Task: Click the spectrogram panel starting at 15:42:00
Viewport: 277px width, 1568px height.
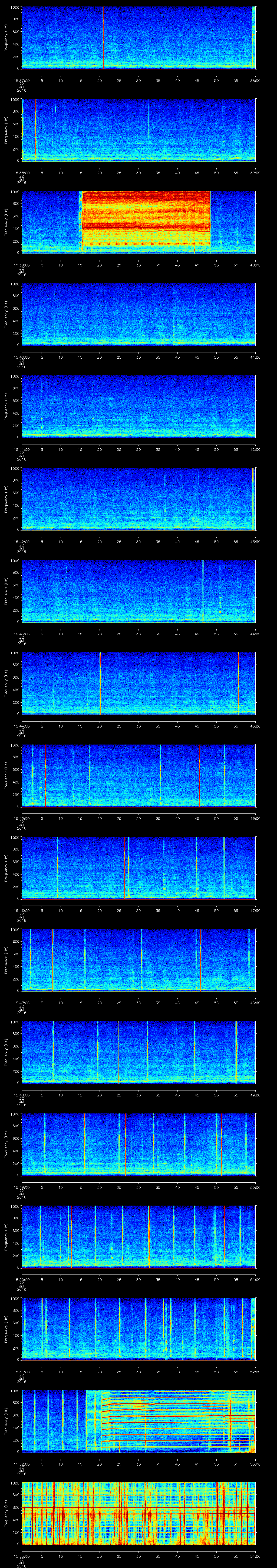Action: 139,499
